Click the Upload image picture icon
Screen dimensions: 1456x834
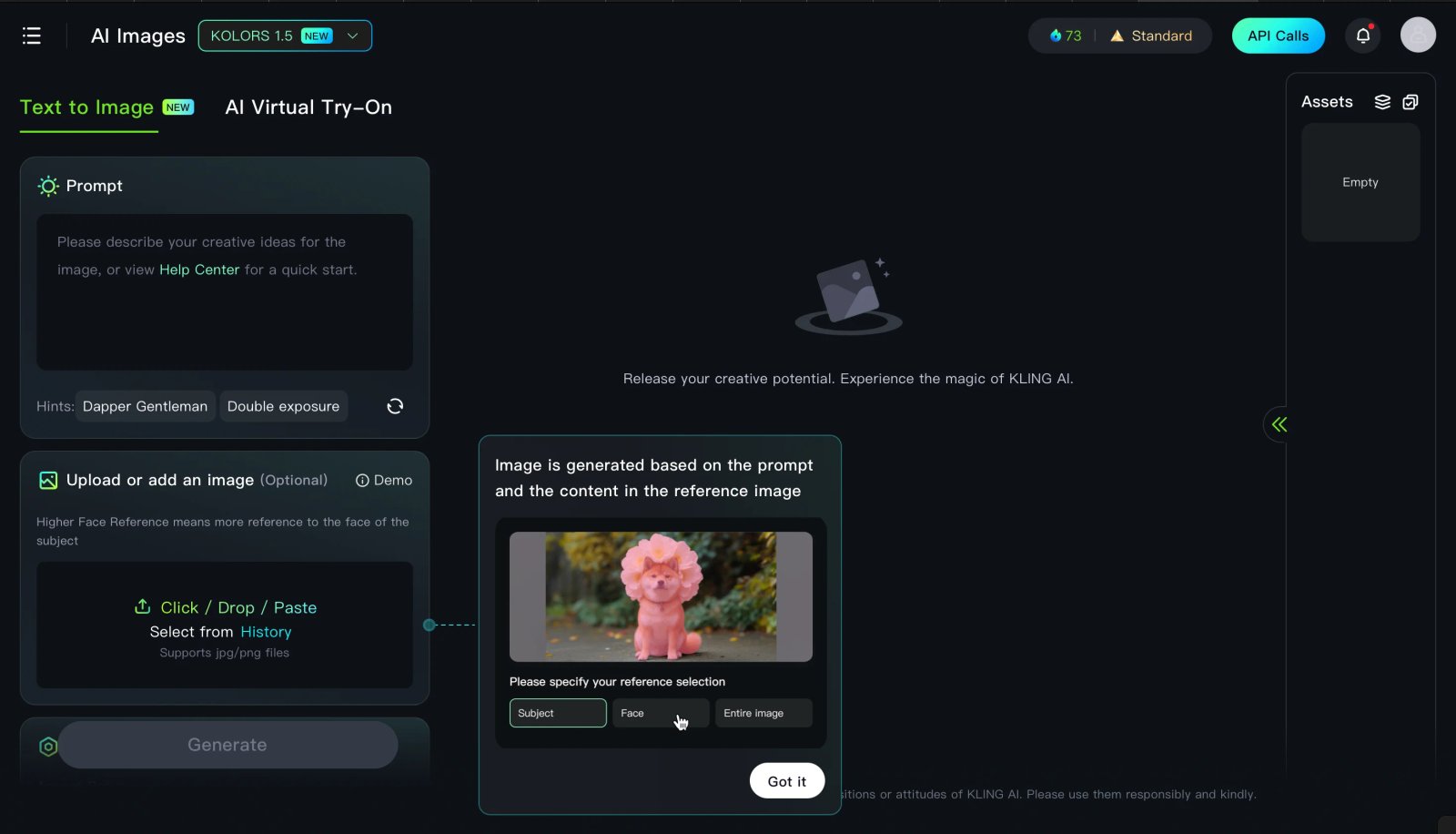[x=48, y=480]
